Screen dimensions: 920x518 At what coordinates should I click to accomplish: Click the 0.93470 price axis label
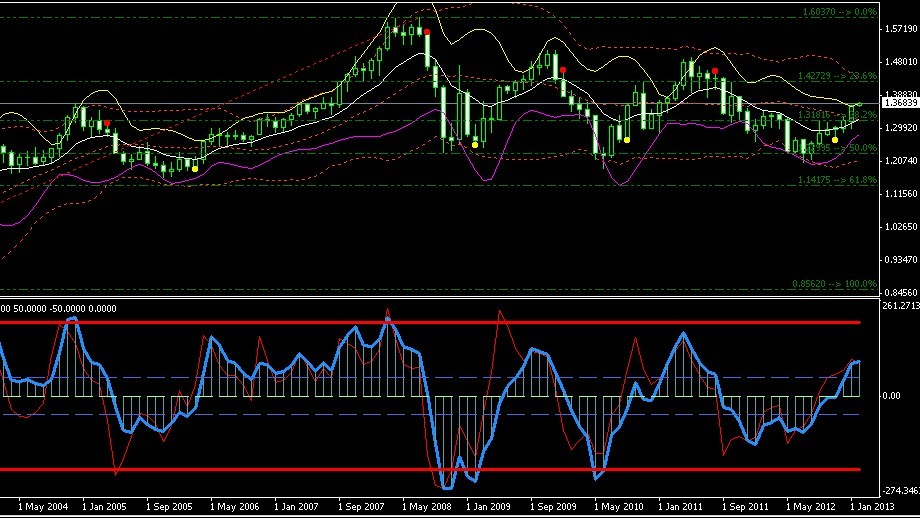902,259
